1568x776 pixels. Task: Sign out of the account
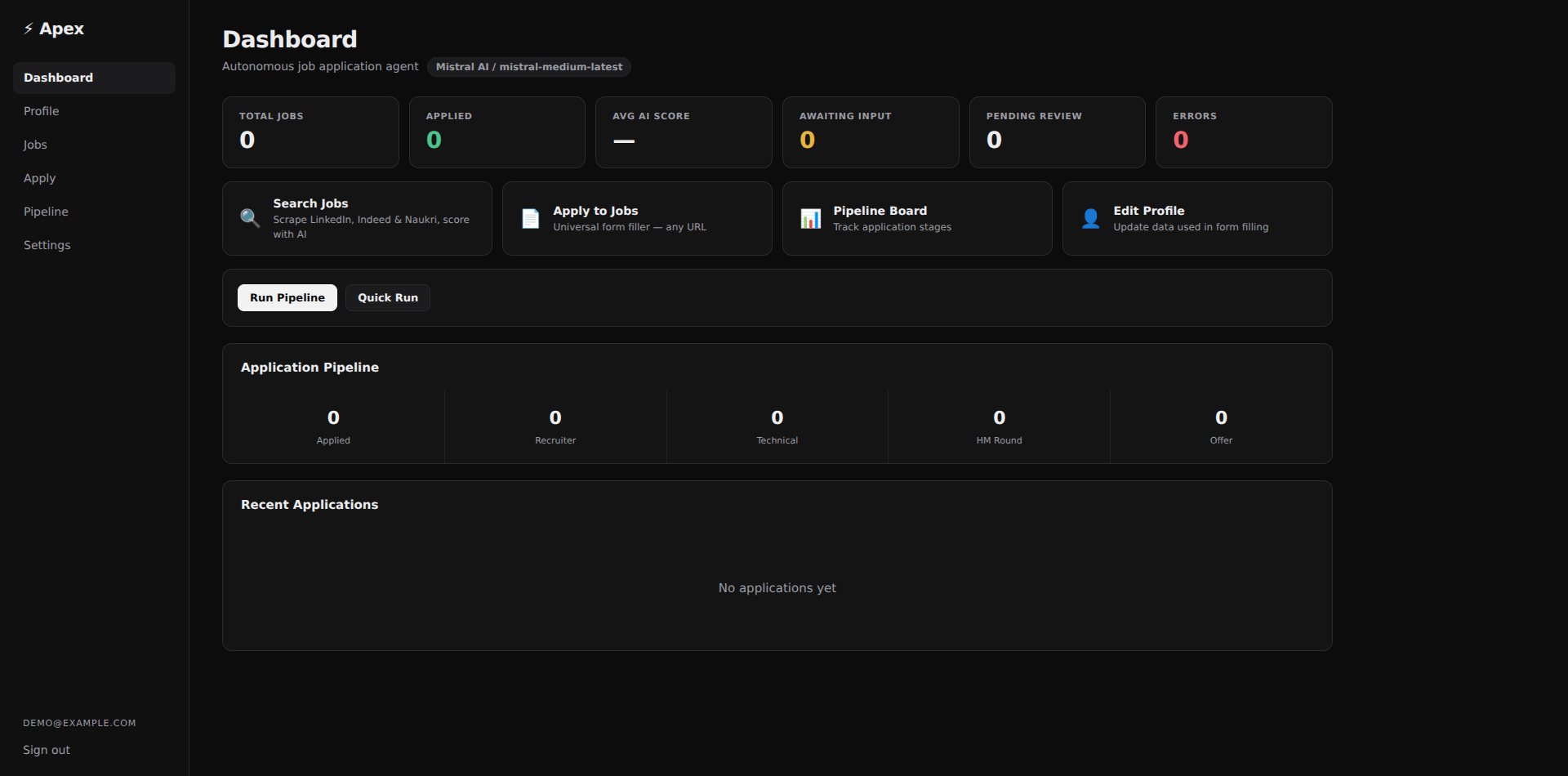[47, 750]
